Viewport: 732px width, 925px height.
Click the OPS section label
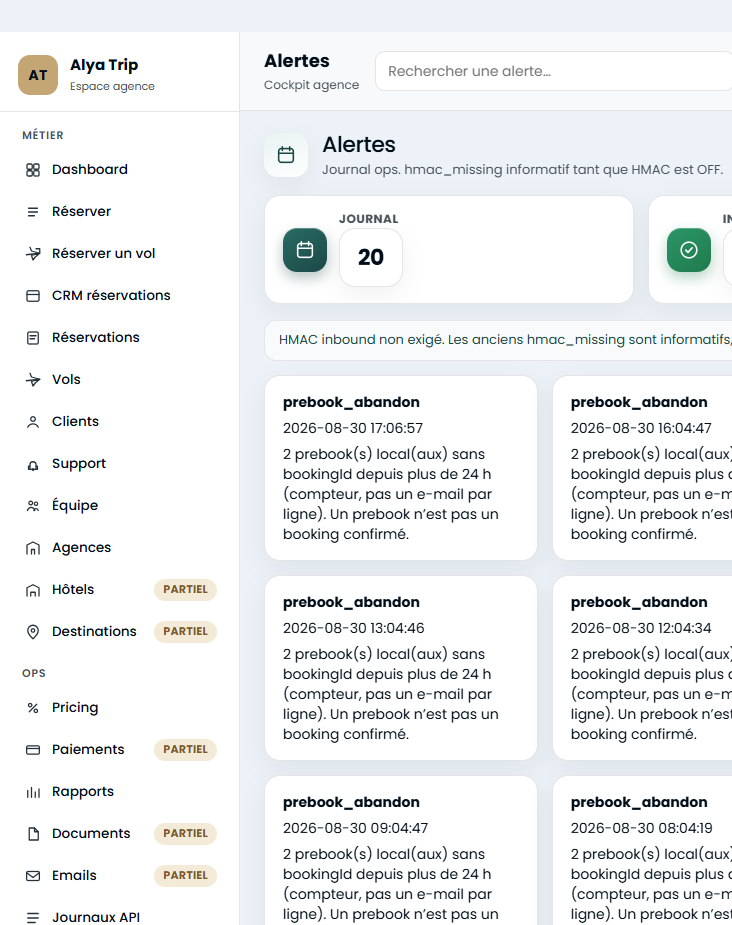pyautogui.click(x=34, y=674)
